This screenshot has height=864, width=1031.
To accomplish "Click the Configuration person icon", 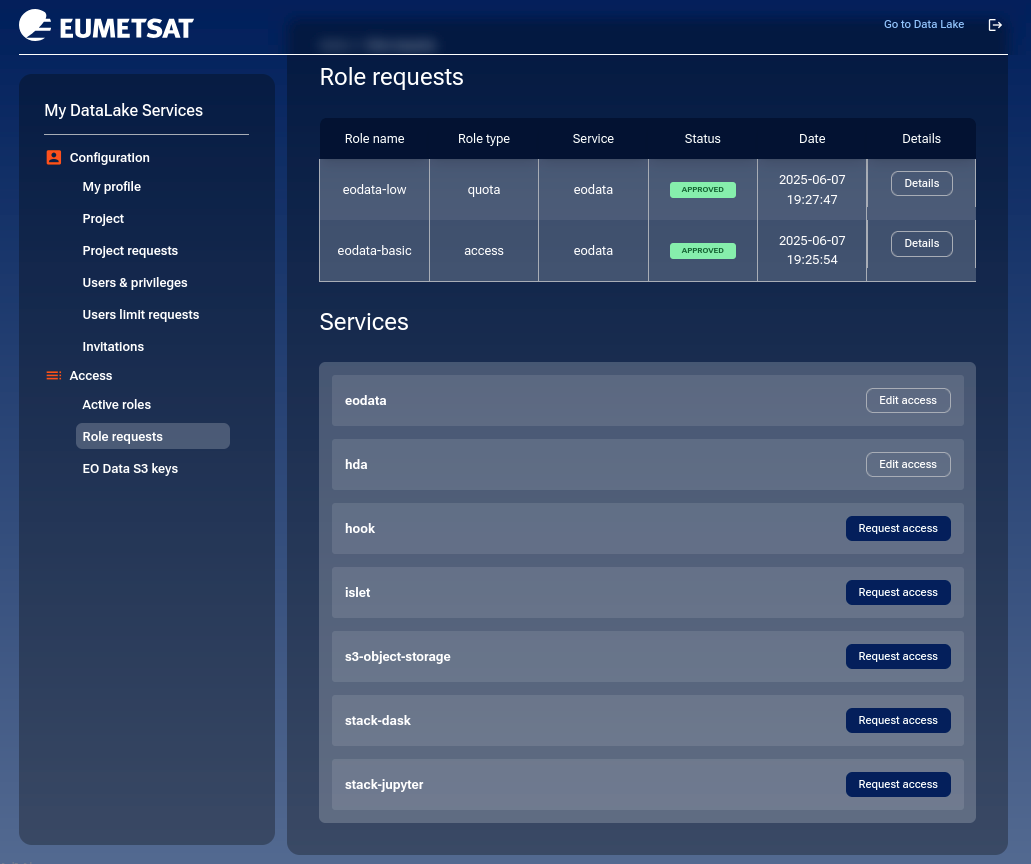I will pyautogui.click(x=54, y=158).
